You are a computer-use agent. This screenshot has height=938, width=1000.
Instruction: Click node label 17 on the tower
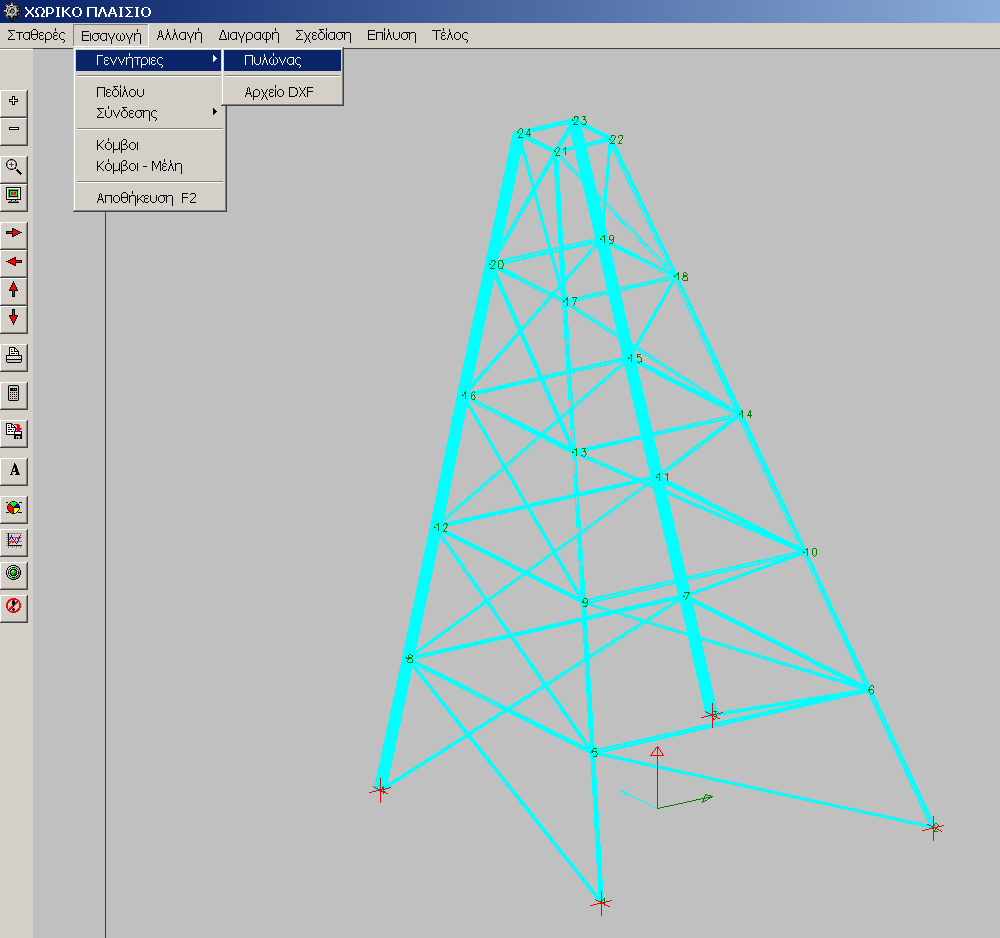(570, 302)
